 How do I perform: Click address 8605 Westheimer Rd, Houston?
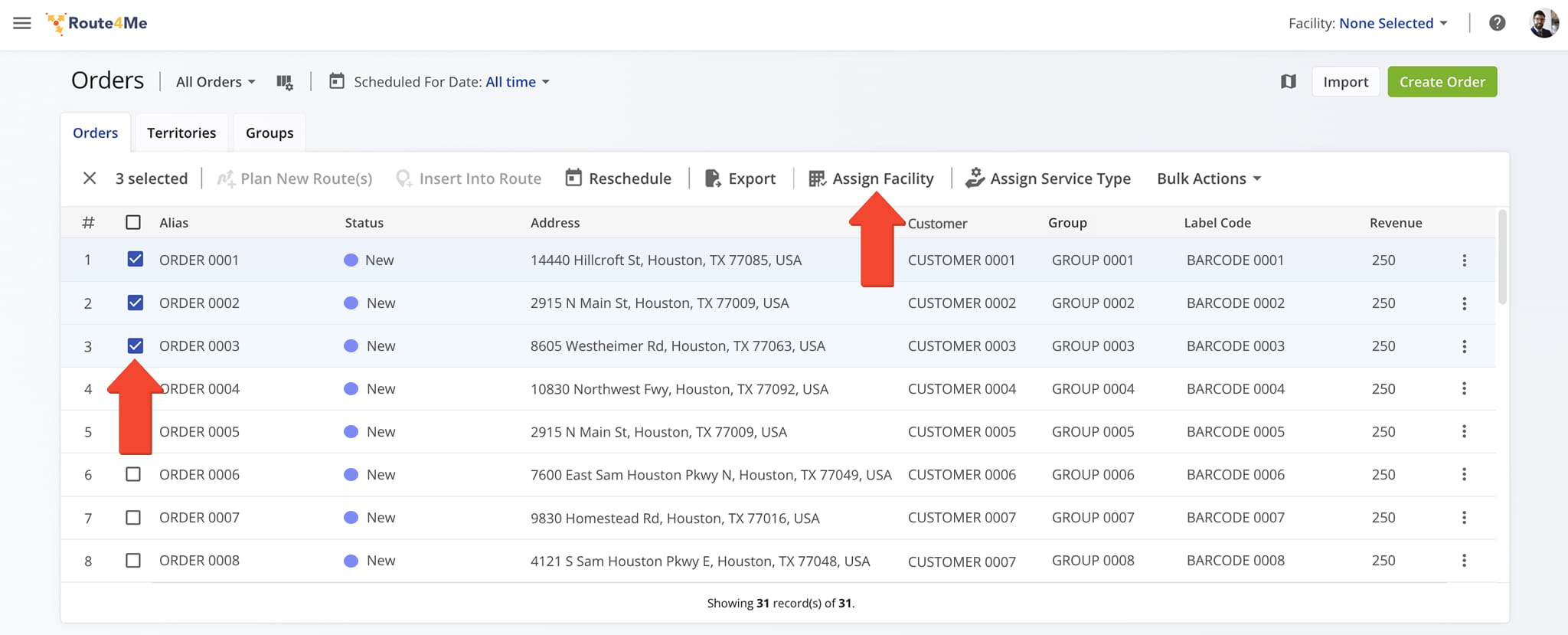pos(678,346)
